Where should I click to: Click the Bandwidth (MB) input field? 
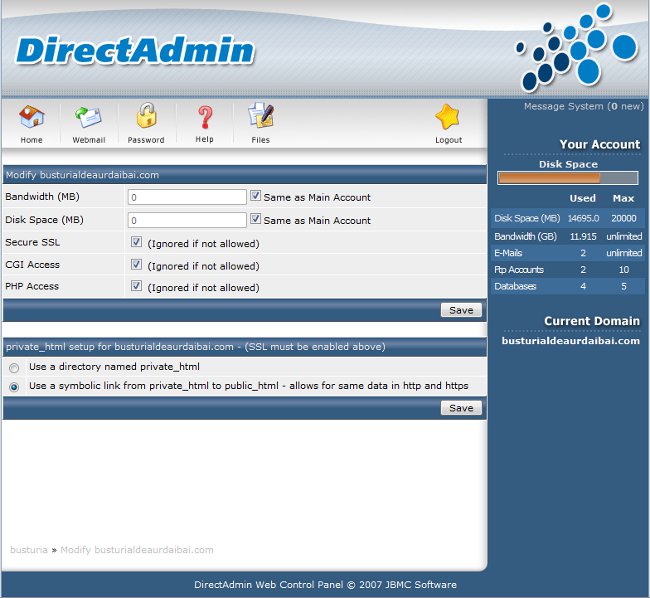coord(187,197)
